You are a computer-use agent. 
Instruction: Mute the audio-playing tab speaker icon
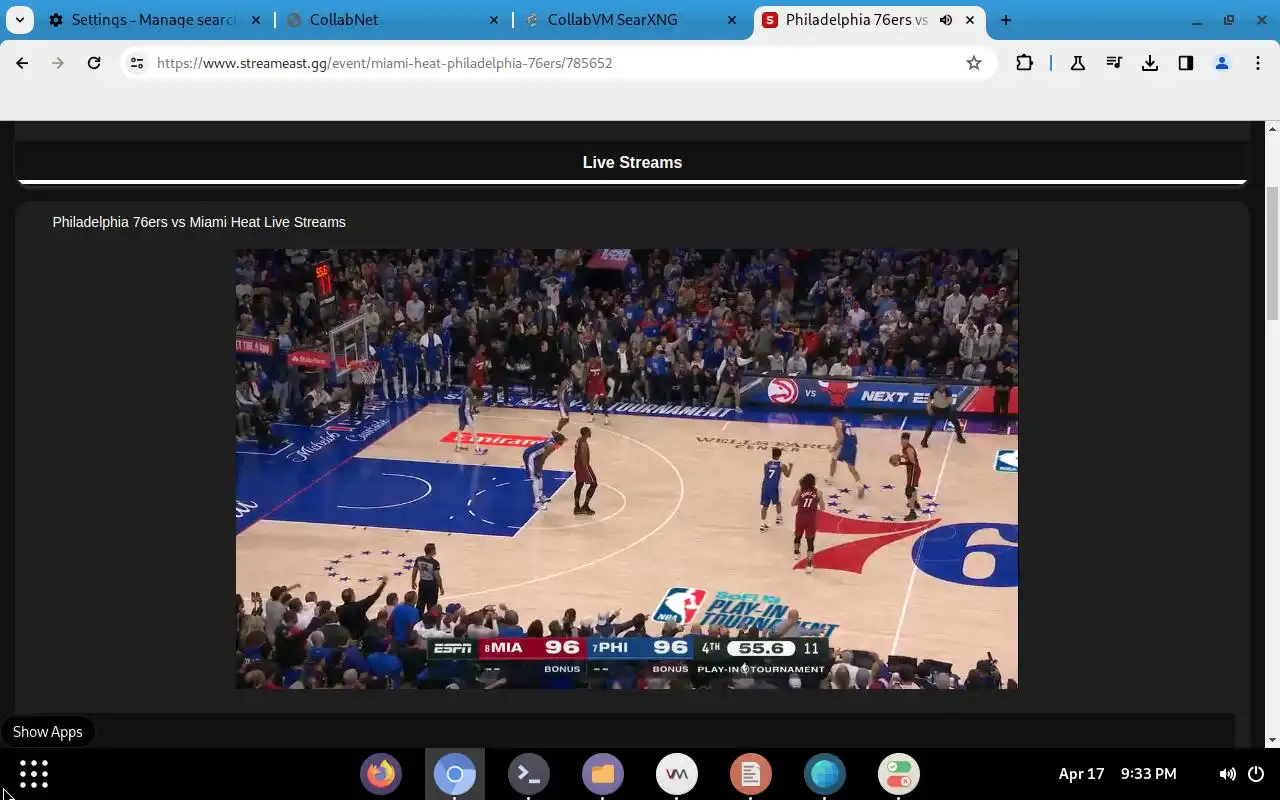click(946, 20)
